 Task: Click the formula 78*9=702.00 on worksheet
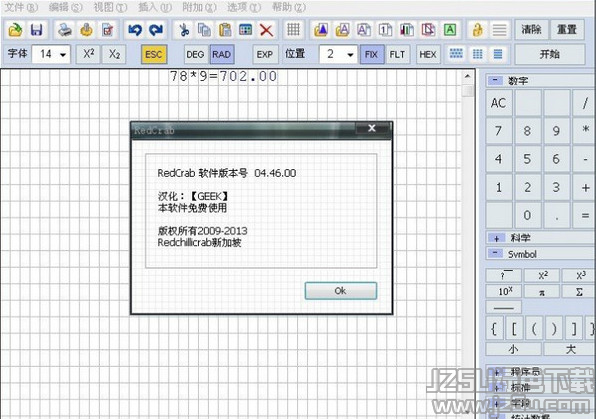[223, 76]
